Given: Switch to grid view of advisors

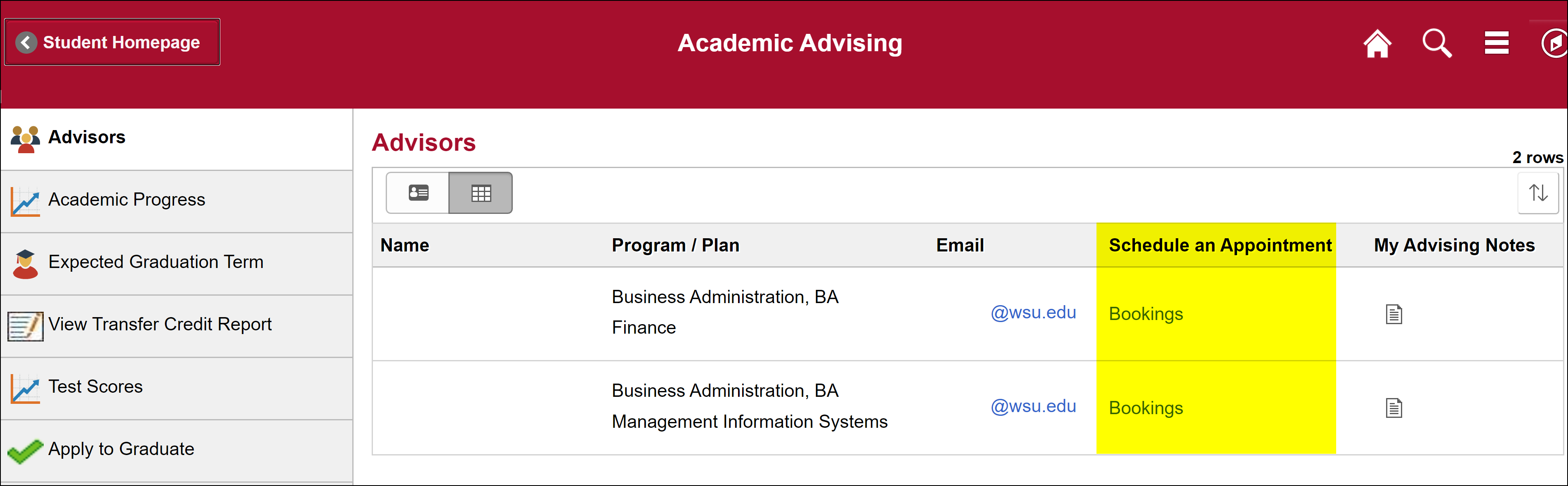Looking at the screenshot, I should point(481,192).
